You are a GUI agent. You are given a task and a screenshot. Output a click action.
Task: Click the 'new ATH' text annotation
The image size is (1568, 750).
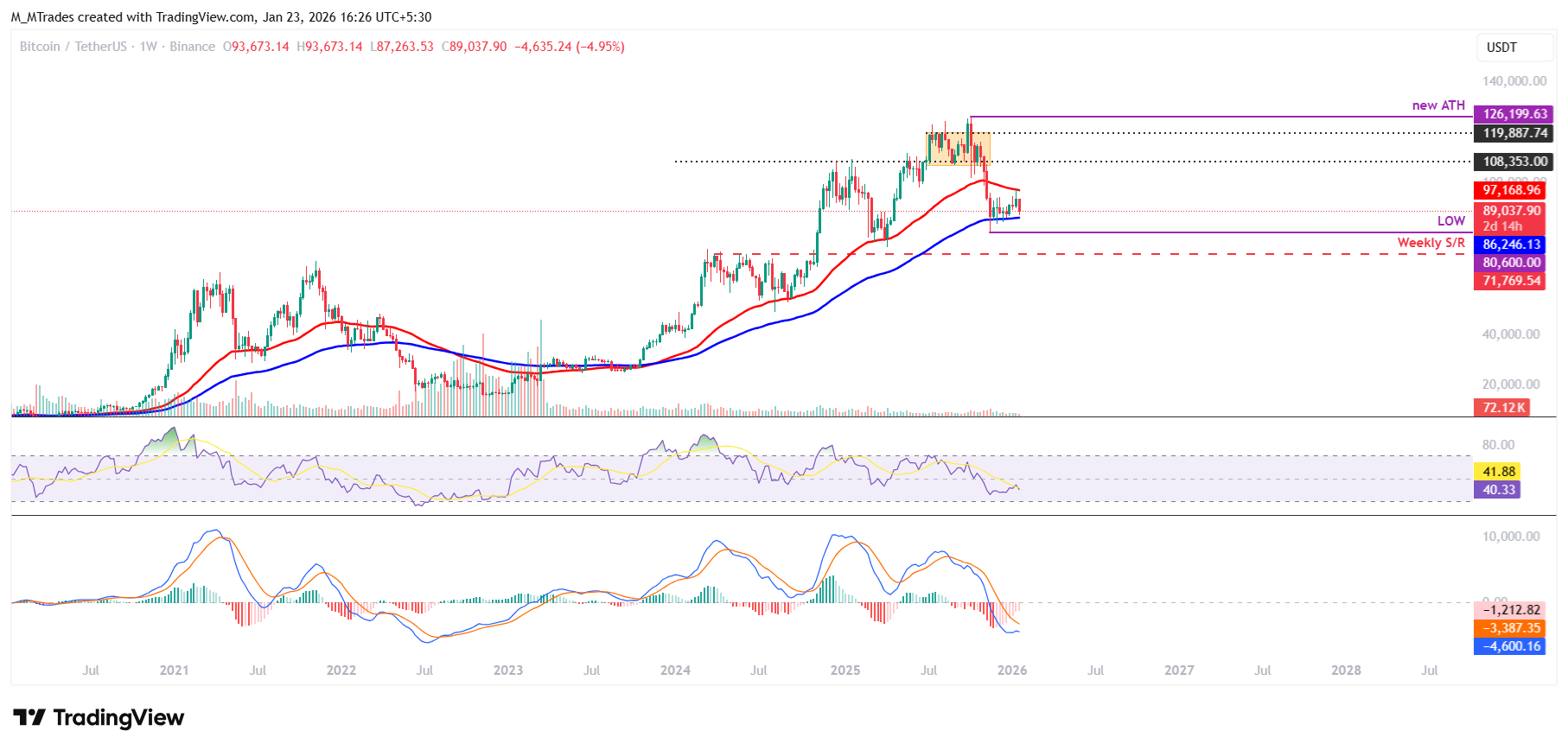[x=1438, y=105]
